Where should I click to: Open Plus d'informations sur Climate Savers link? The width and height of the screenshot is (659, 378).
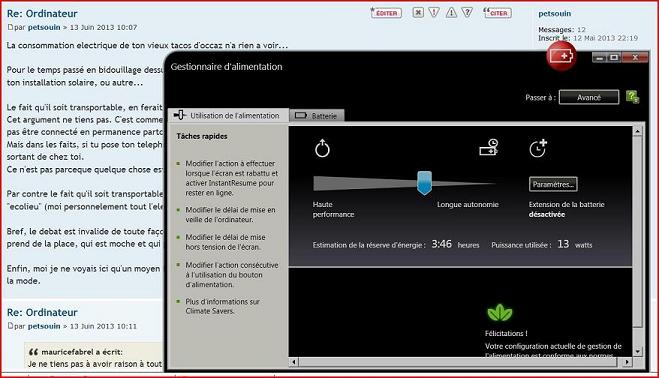tap(222, 306)
